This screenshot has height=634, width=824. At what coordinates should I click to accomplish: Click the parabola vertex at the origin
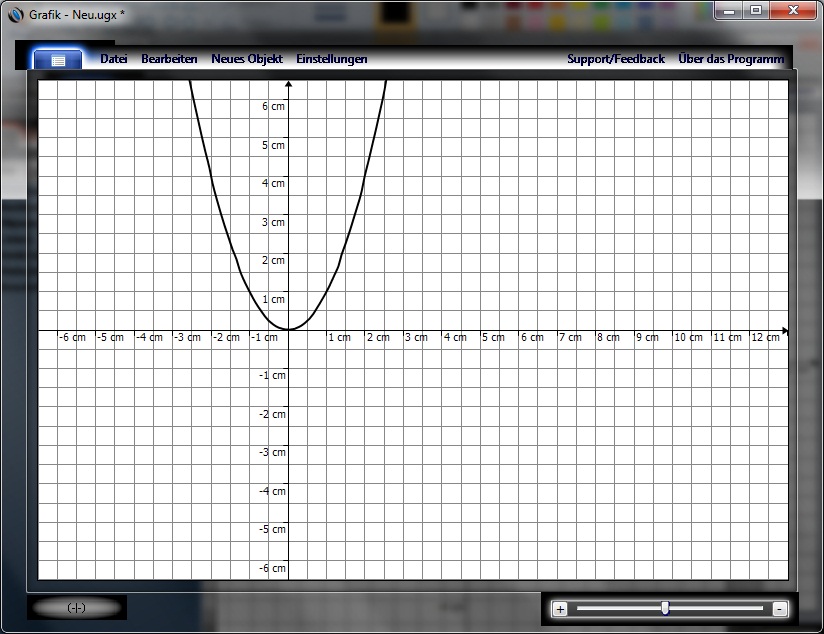(x=288, y=329)
